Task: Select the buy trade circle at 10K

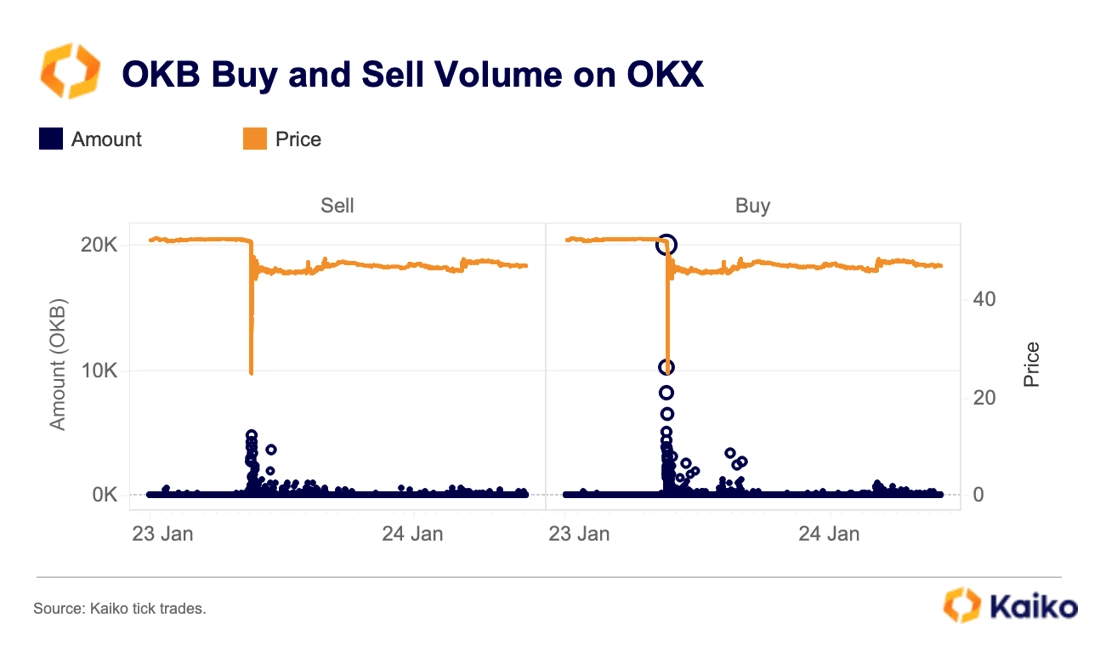Action: point(666,368)
